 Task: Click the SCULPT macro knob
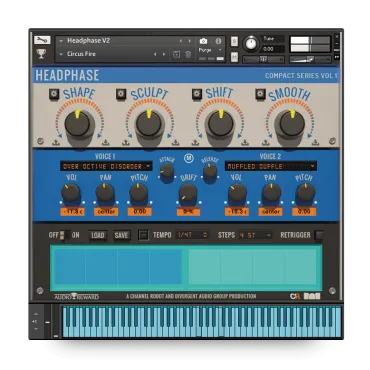[149, 124]
